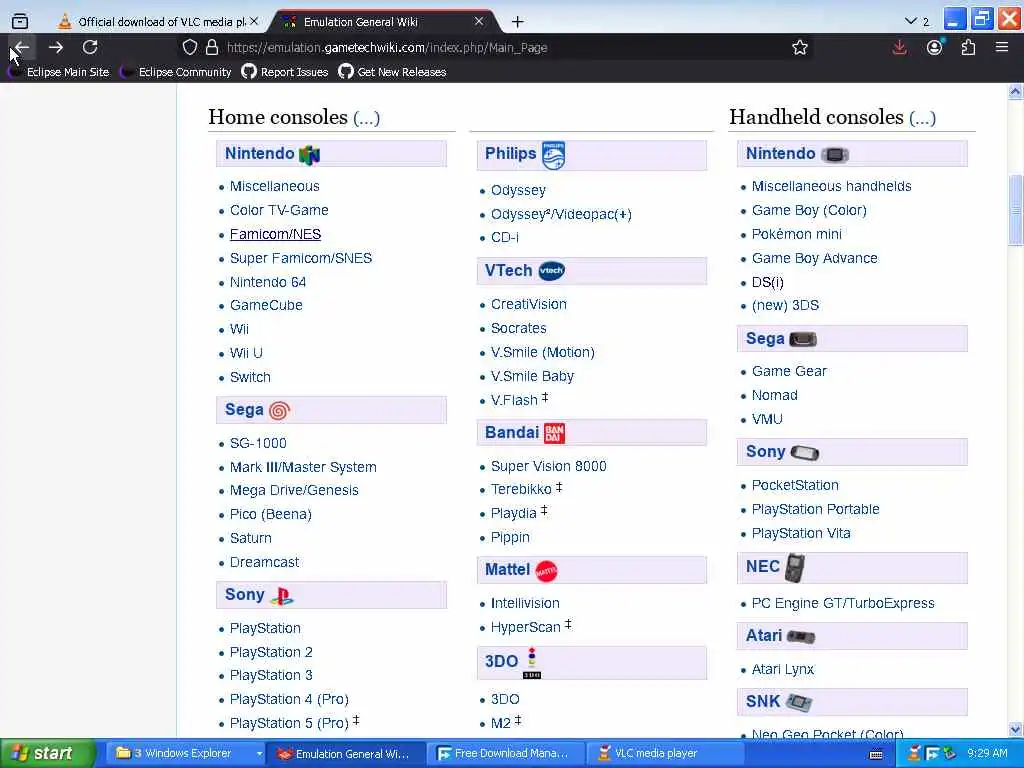The height and width of the screenshot is (768, 1024).
Task: Click the Bandai logo icon
Action: [554, 433]
